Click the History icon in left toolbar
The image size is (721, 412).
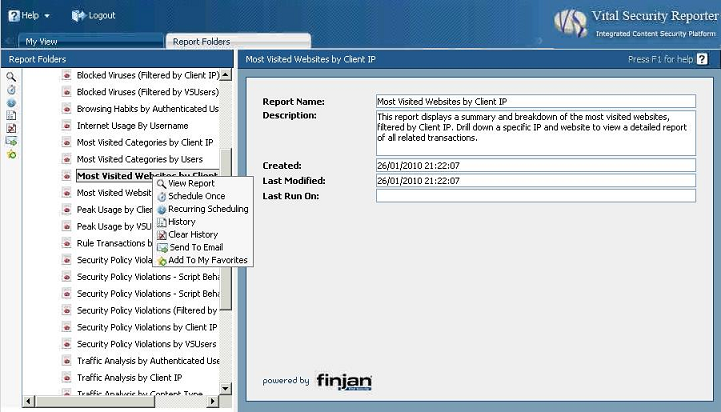click(x=11, y=115)
